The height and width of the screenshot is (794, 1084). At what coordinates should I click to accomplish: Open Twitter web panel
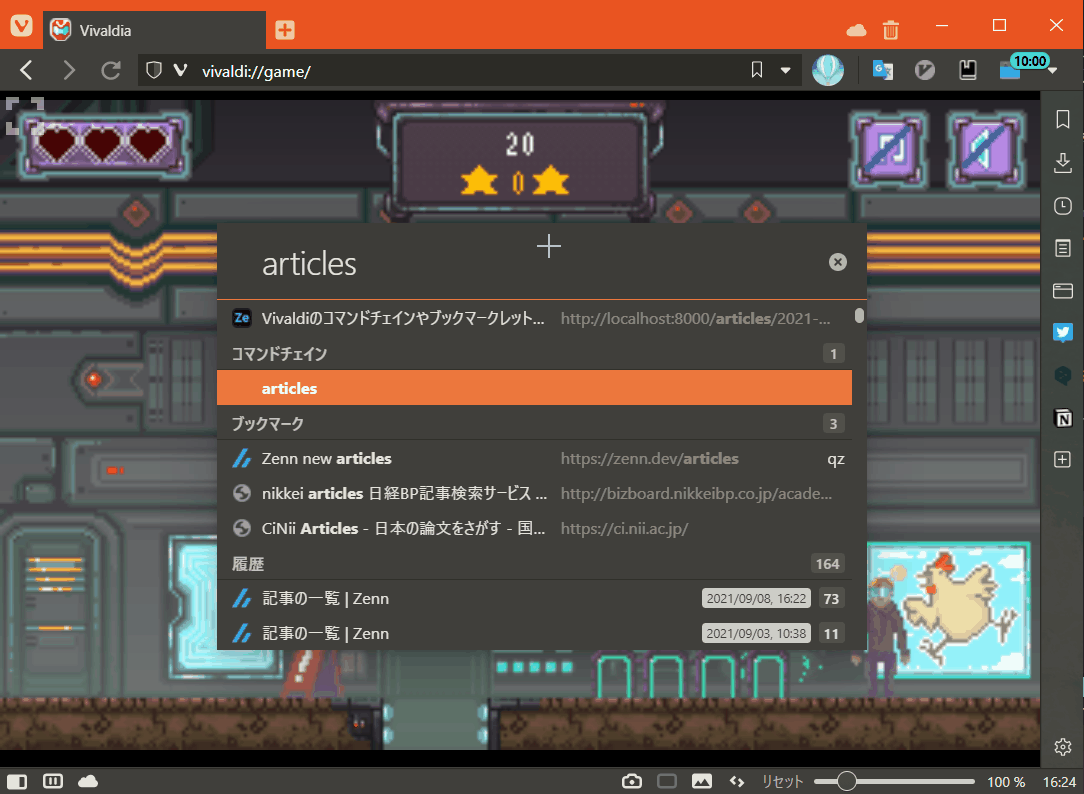pos(1063,332)
